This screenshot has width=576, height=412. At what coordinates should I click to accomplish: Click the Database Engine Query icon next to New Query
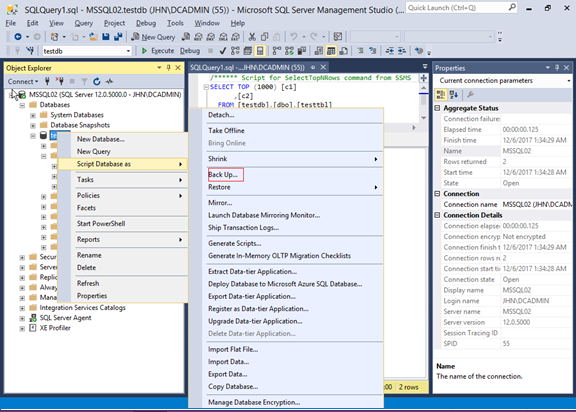(186, 37)
